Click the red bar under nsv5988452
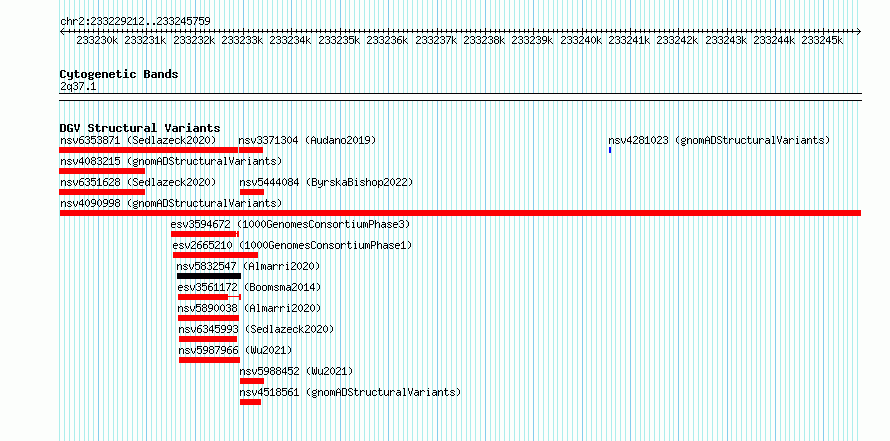The image size is (890, 441). pos(252,381)
